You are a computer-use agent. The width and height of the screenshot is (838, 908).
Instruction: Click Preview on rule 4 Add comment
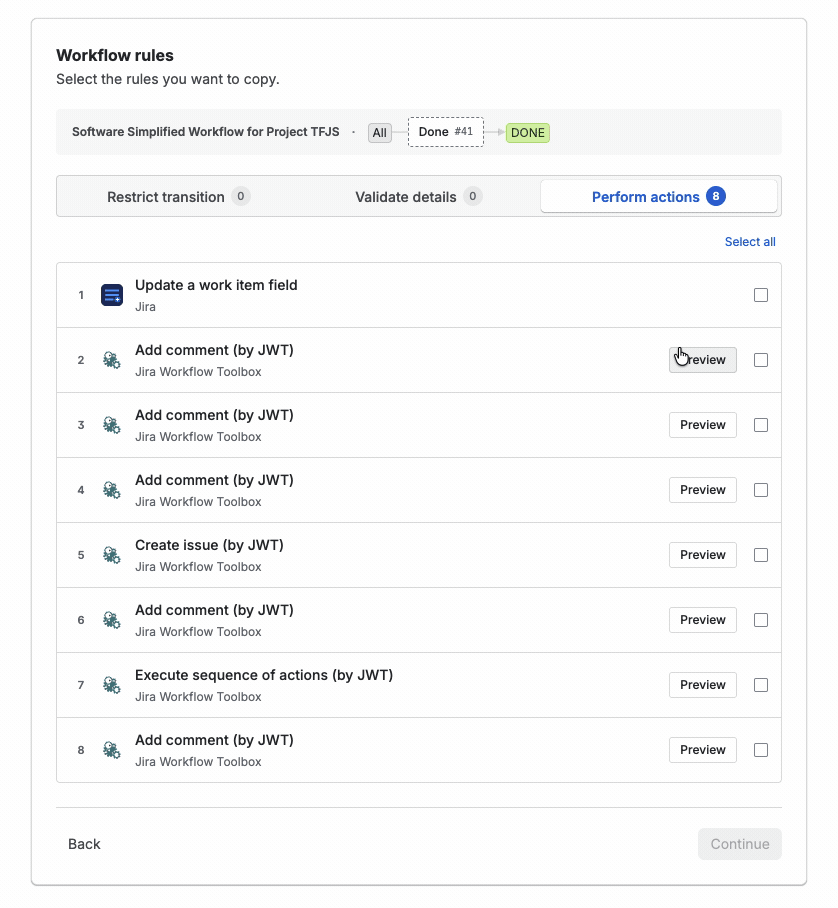coord(702,490)
